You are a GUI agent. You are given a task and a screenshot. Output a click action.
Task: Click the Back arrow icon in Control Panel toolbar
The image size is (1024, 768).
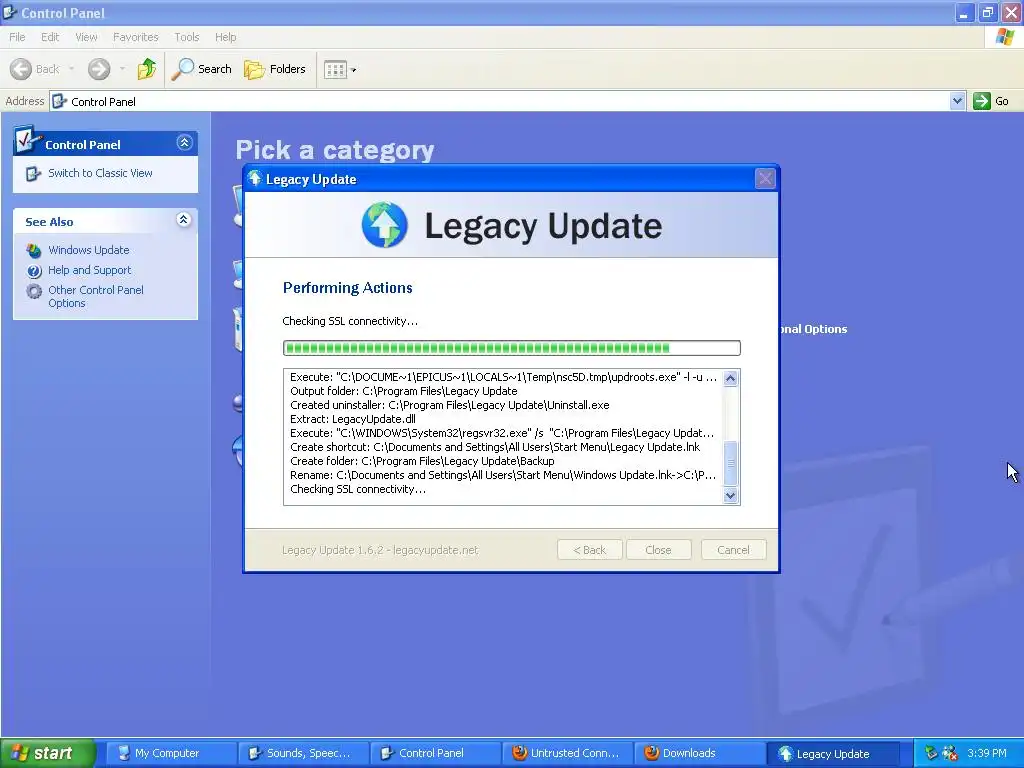point(21,69)
